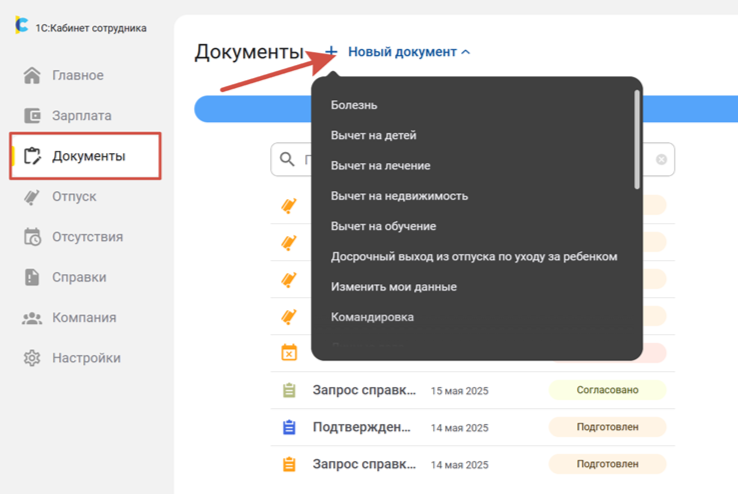This screenshot has height=494, width=738.
Task: Pick Вычет на обучение from the menu
Action: point(383,226)
